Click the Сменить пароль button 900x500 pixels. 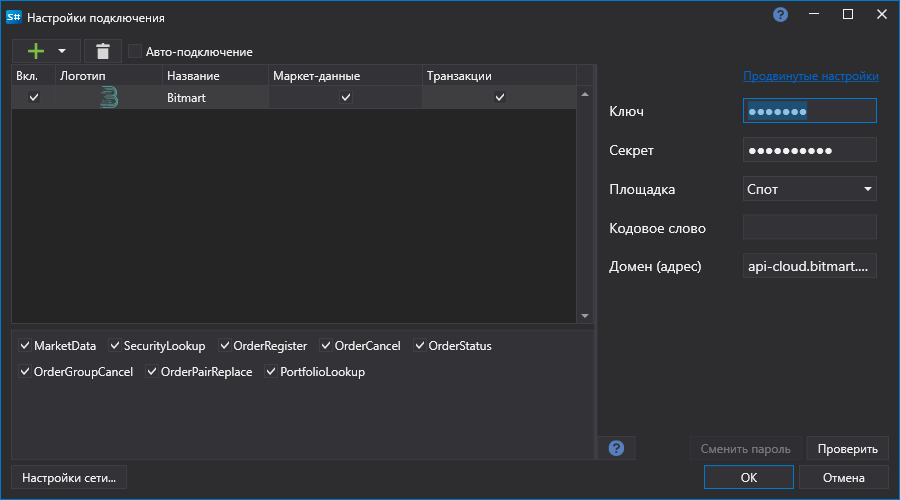coord(745,449)
